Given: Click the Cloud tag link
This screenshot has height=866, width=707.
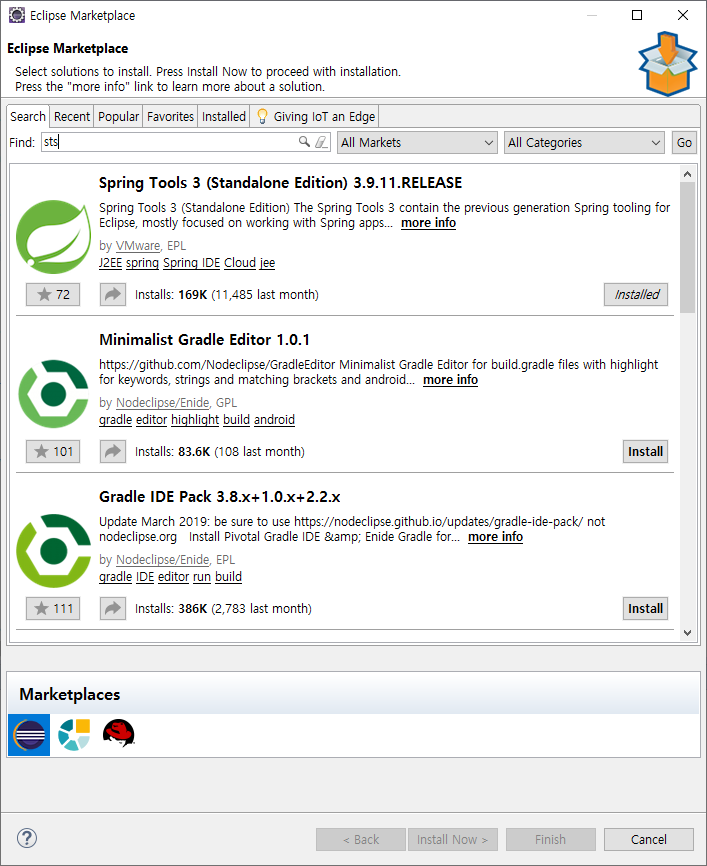Looking at the screenshot, I should [x=240, y=263].
